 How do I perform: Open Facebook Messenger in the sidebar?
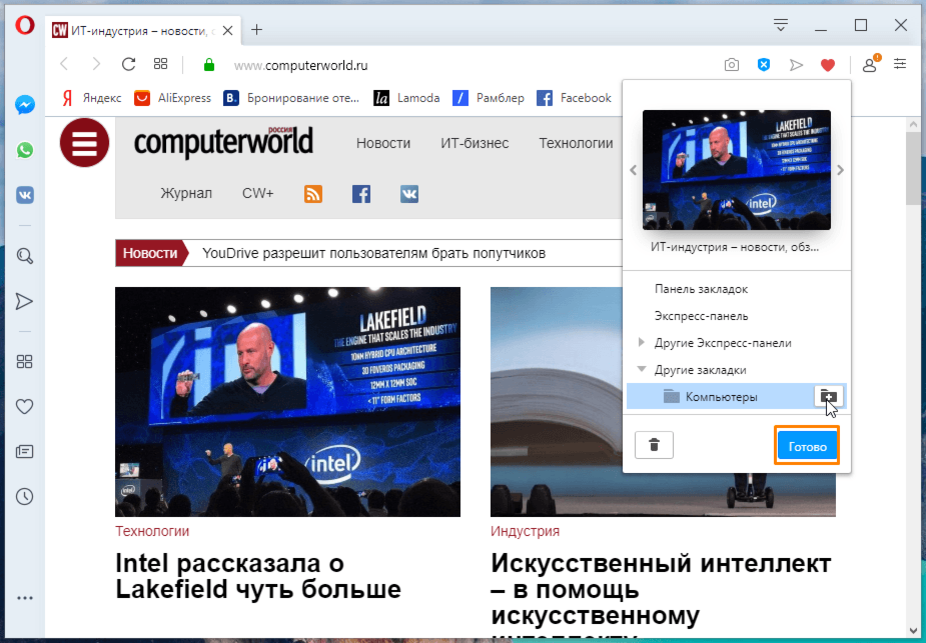25,105
